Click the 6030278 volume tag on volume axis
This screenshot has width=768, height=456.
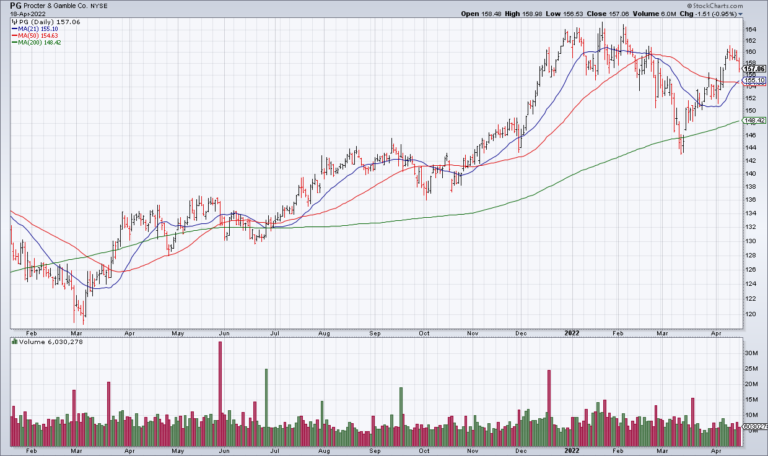point(755,427)
